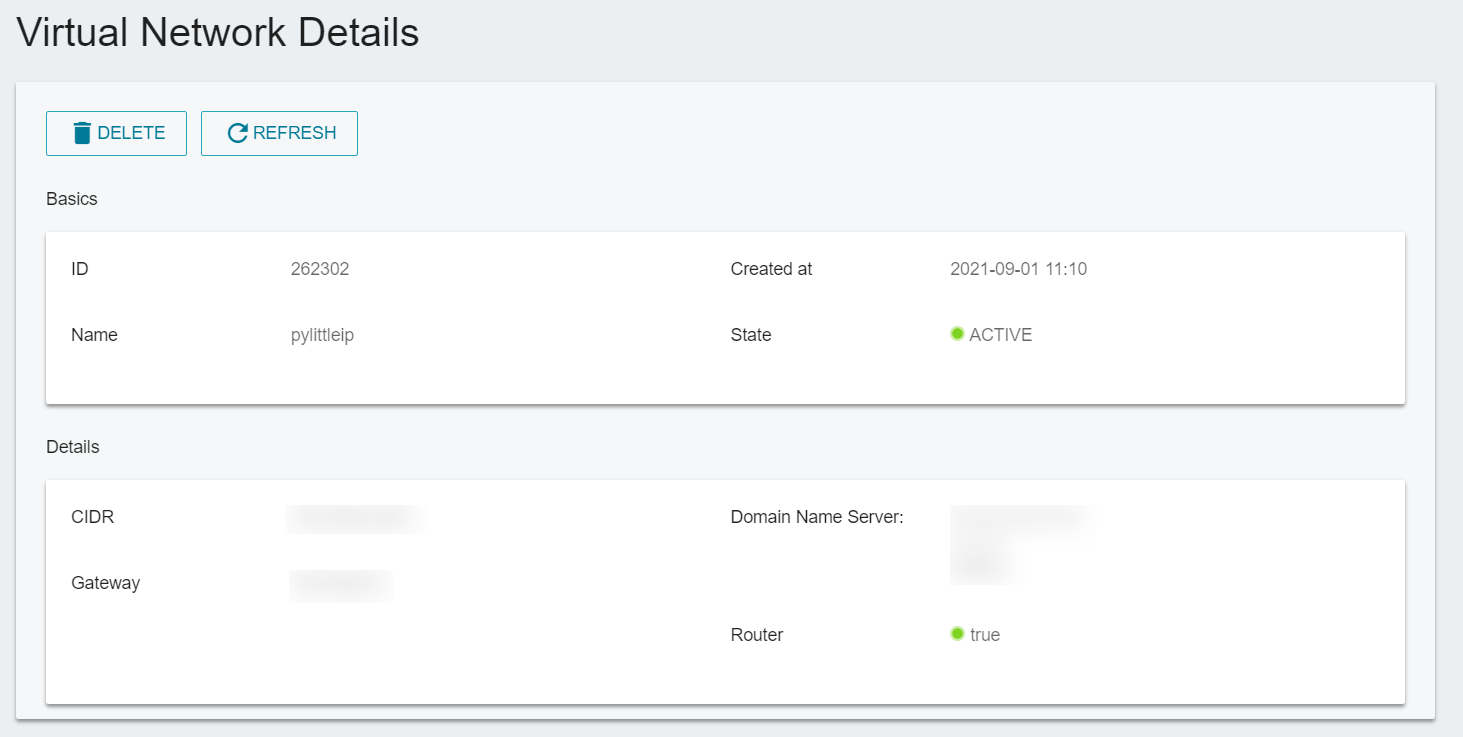Viewport: 1463px width, 737px height.
Task: Click the Details section label
Action: click(73, 447)
